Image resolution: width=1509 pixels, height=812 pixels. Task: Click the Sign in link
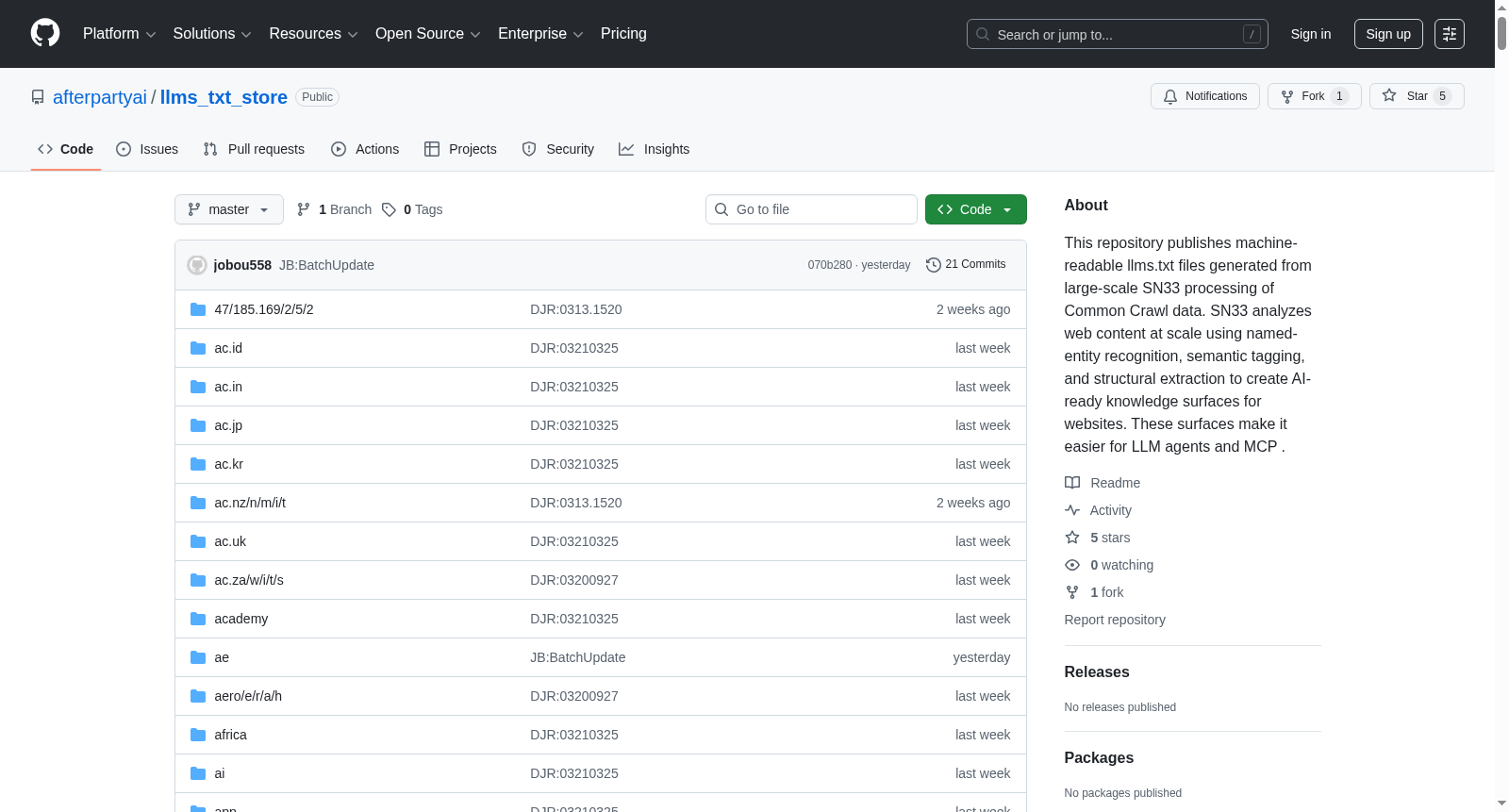[1311, 34]
